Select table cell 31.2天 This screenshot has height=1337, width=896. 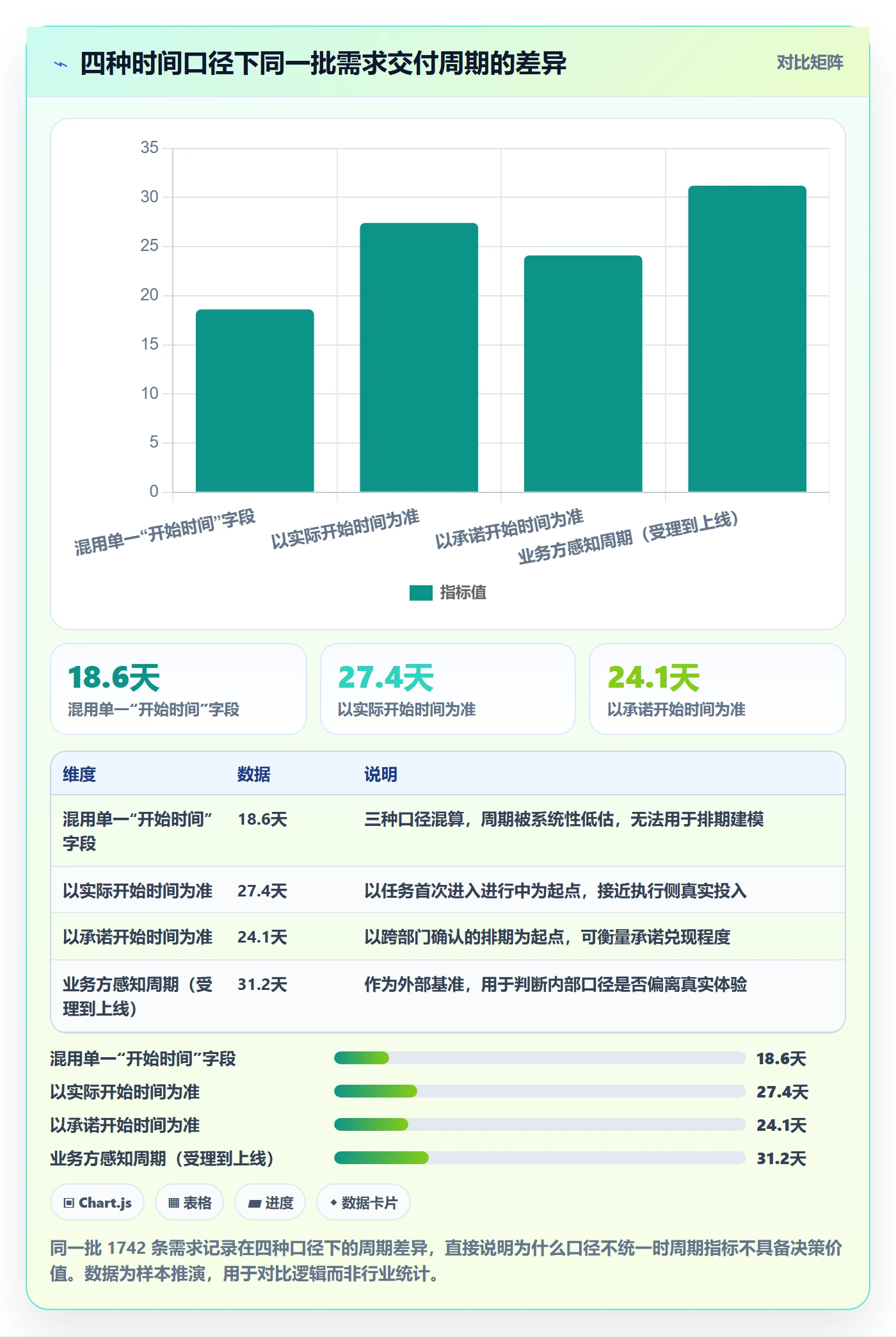pos(262,984)
